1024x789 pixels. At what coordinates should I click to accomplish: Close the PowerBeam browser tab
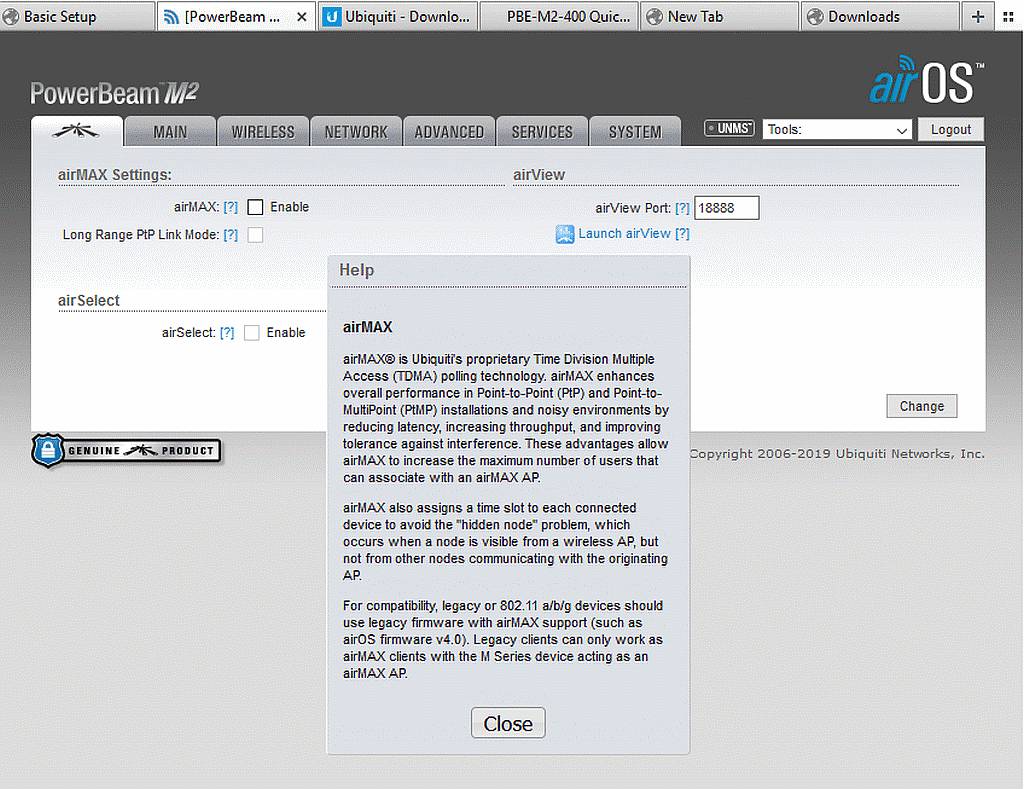click(x=302, y=17)
